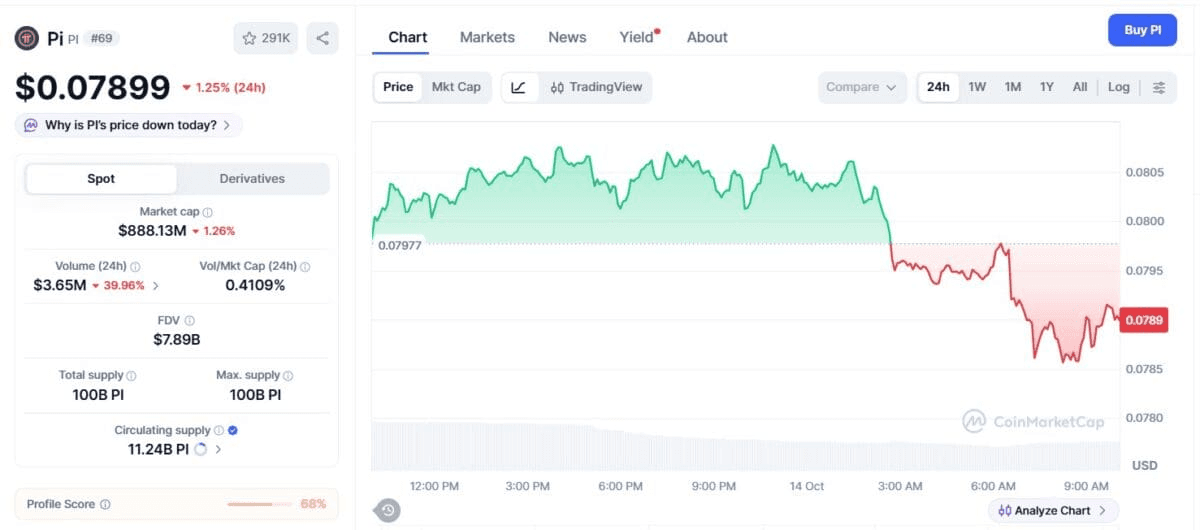Click the 14 Oct date axis label

point(807,486)
